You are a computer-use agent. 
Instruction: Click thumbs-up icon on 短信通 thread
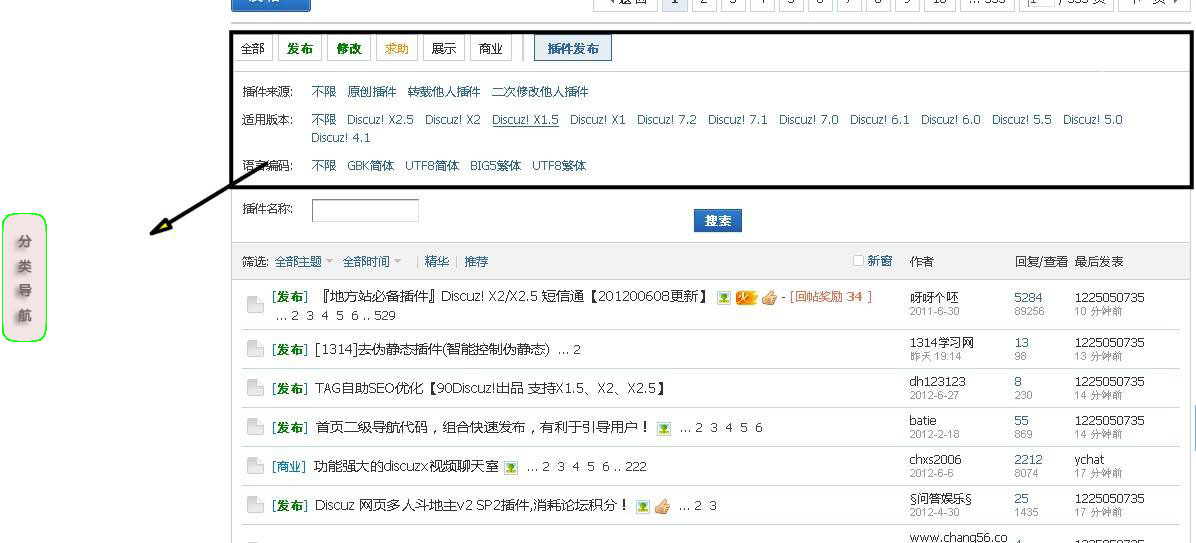[769, 297]
